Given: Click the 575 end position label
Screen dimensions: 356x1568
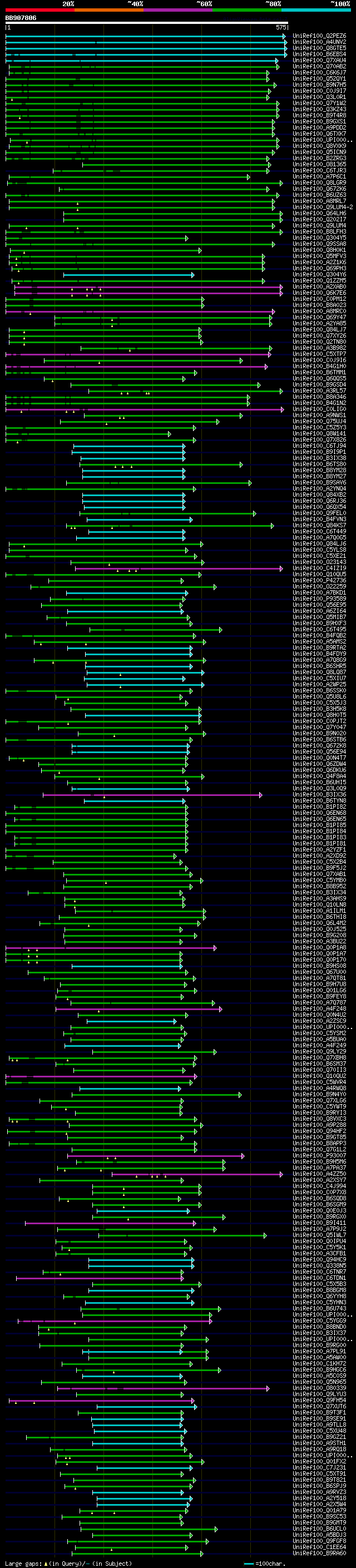Looking at the screenshot, I should [281, 27].
